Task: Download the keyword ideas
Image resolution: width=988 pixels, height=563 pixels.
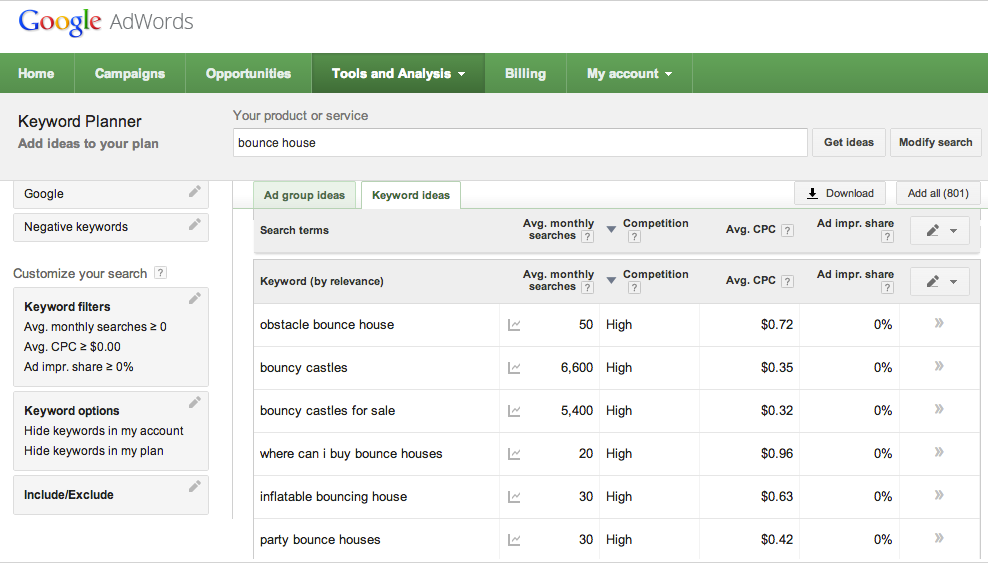Action: pos(840,194)
